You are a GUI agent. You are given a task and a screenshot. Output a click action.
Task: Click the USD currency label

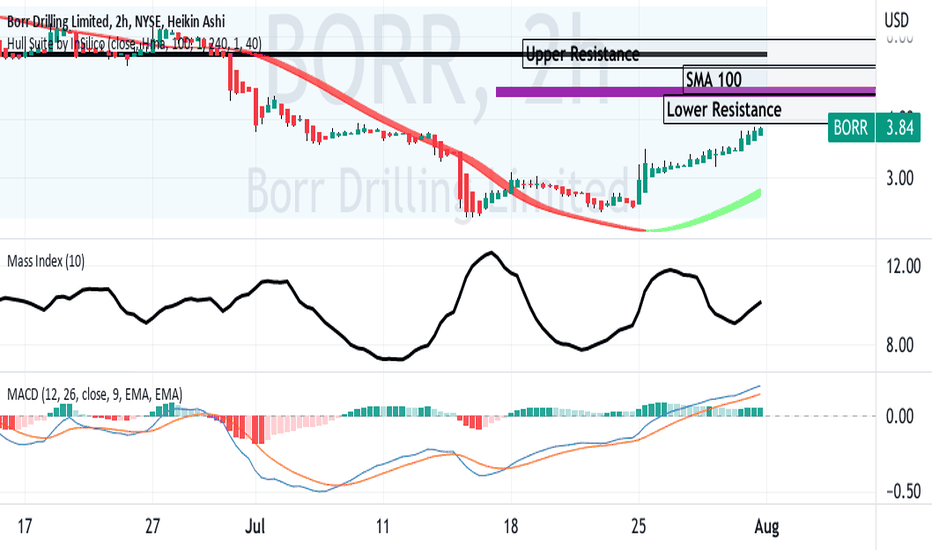tap(896, 21)
